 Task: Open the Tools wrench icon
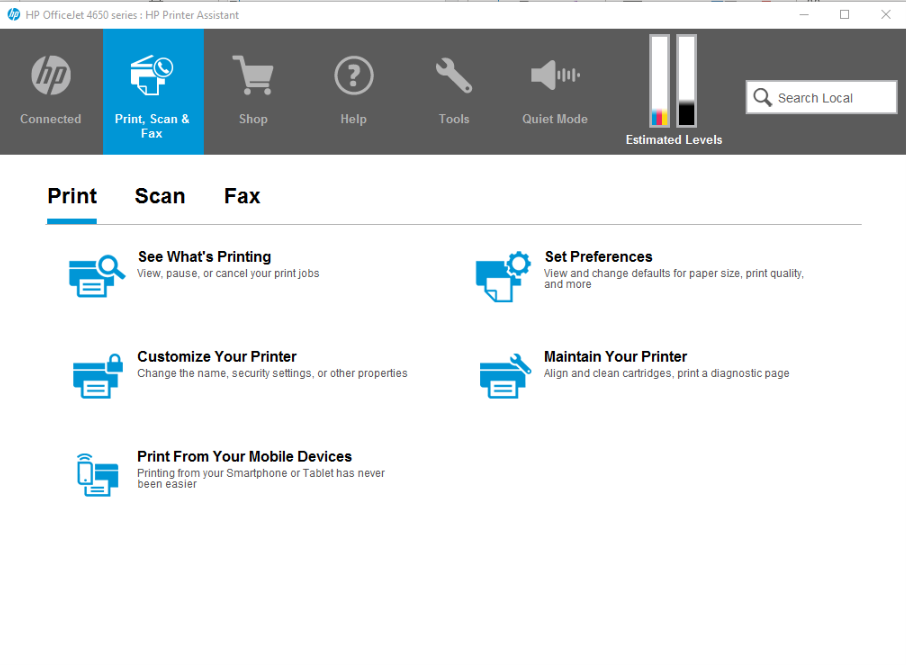(453, 75)
